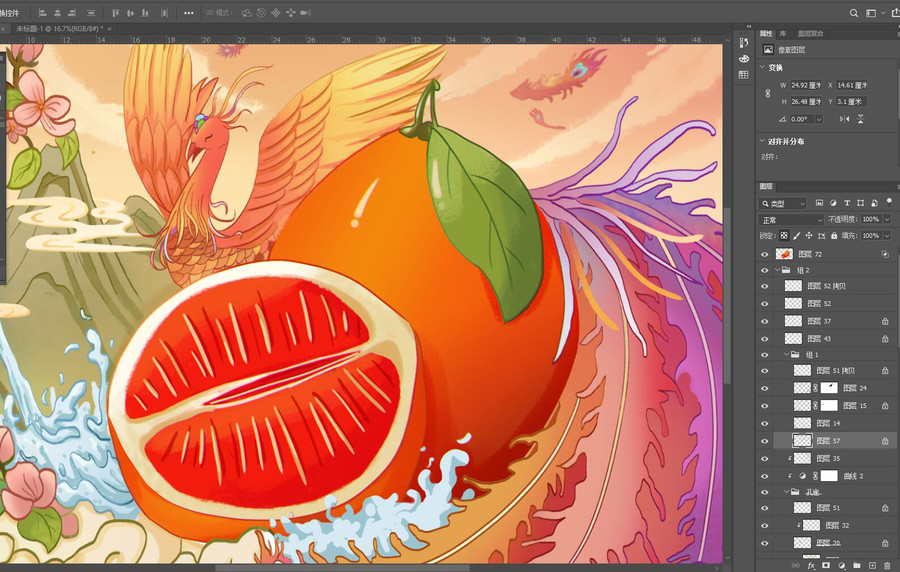
Task: Click the vertical canvas scrollbar
Action: (x=727, y=295)
